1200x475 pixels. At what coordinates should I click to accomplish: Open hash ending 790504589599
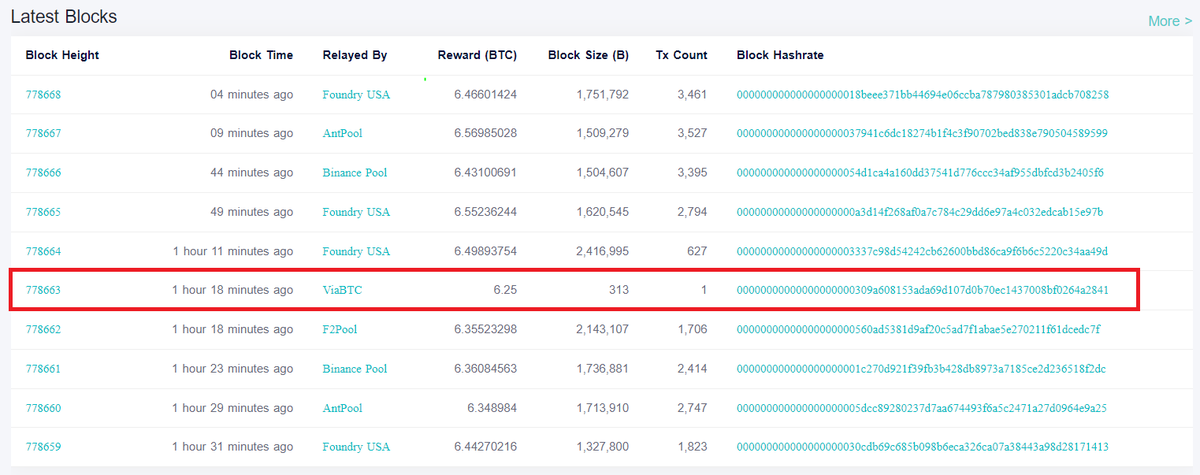[x=922, y=134]
